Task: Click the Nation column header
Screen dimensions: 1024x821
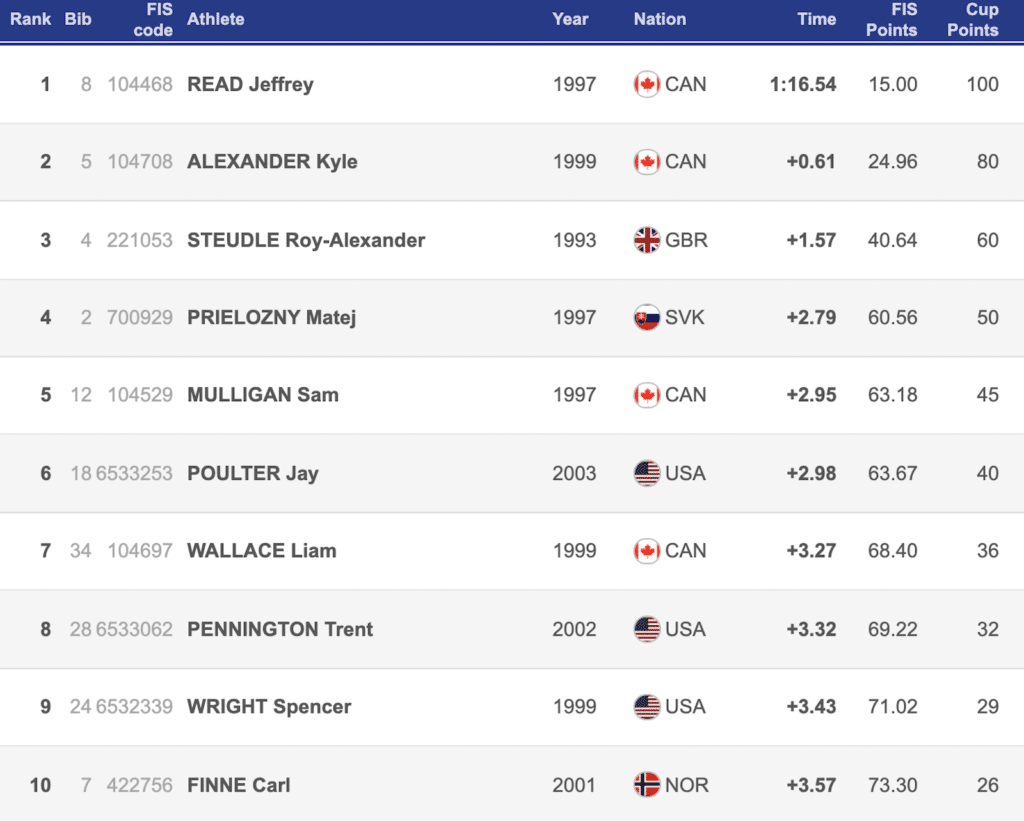Action: [659, 19]
